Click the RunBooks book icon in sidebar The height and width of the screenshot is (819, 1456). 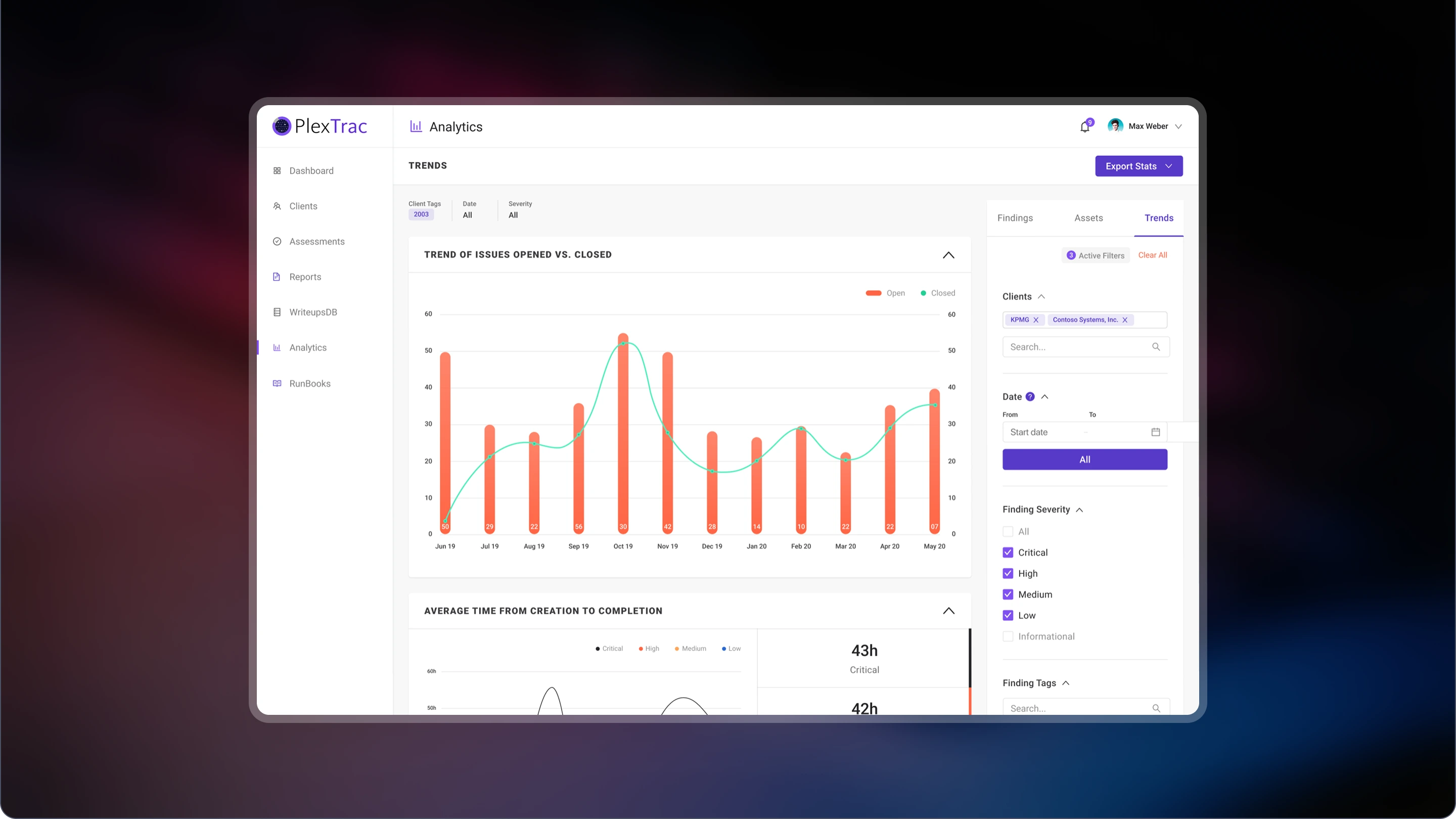pyautogui.click(x=277, y=383)
